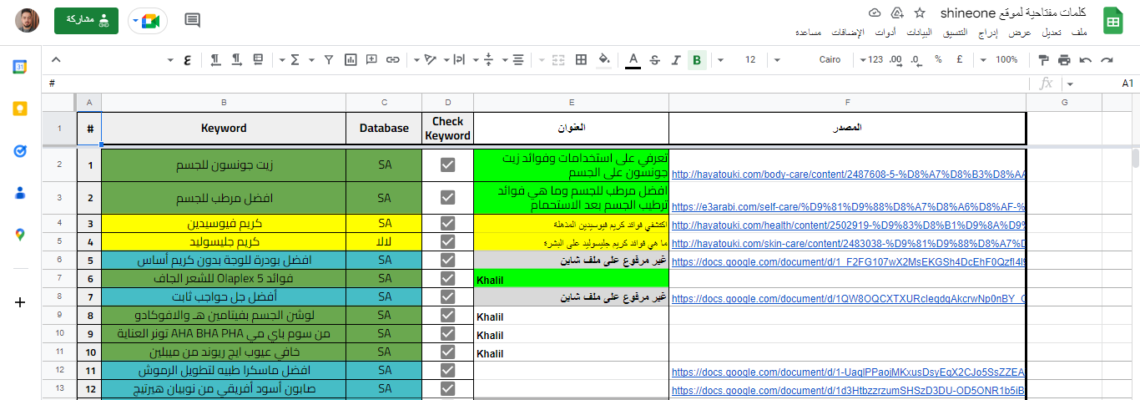Open Meet call dropdown
This screenshot has height=400, width=1140.
click(135, 21)
